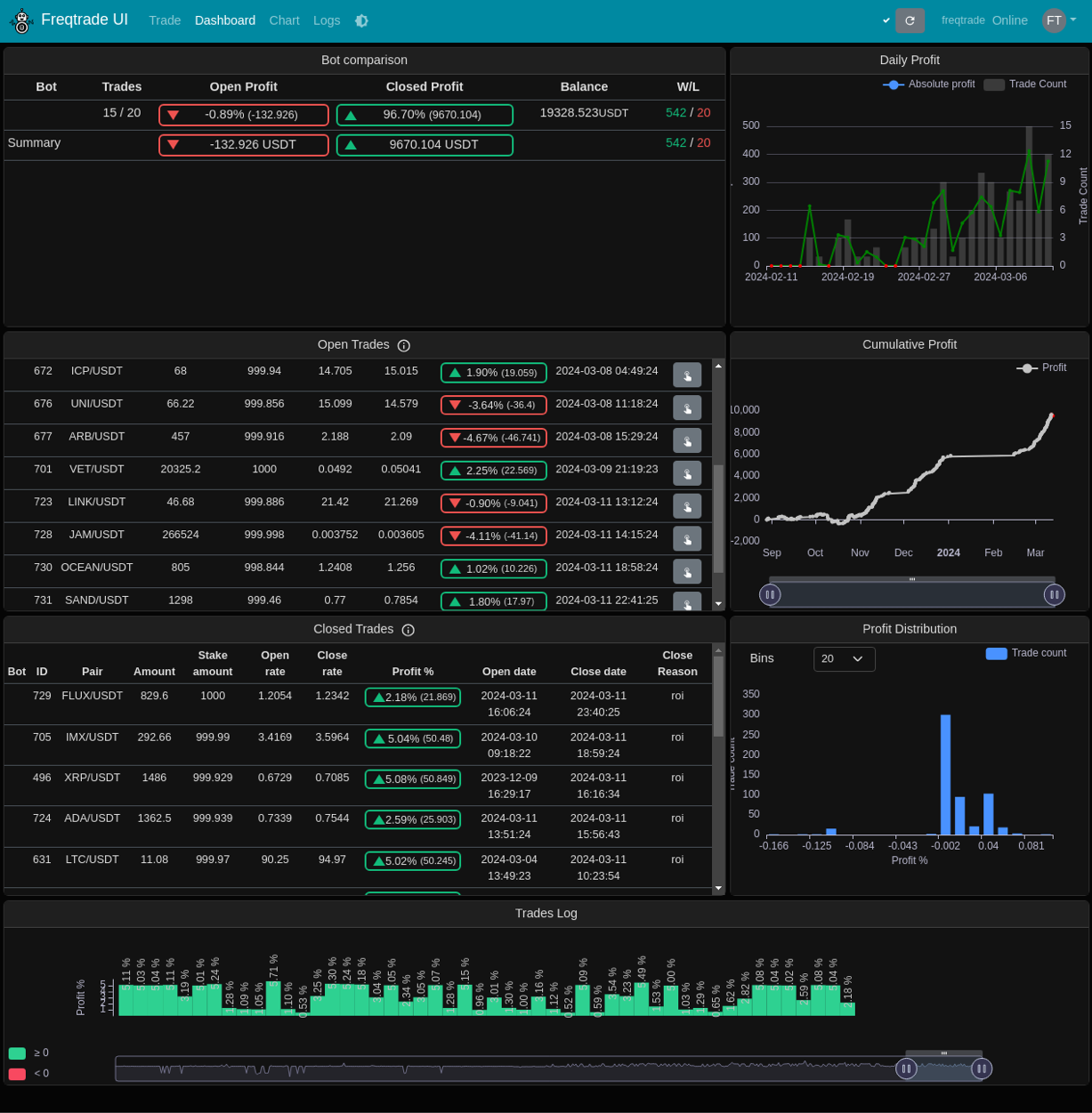The height and width of the screenshot is (1113, 1092).
Task: Toggle the Trade Count legend in Daily Profit
Action: [1024, 85]
